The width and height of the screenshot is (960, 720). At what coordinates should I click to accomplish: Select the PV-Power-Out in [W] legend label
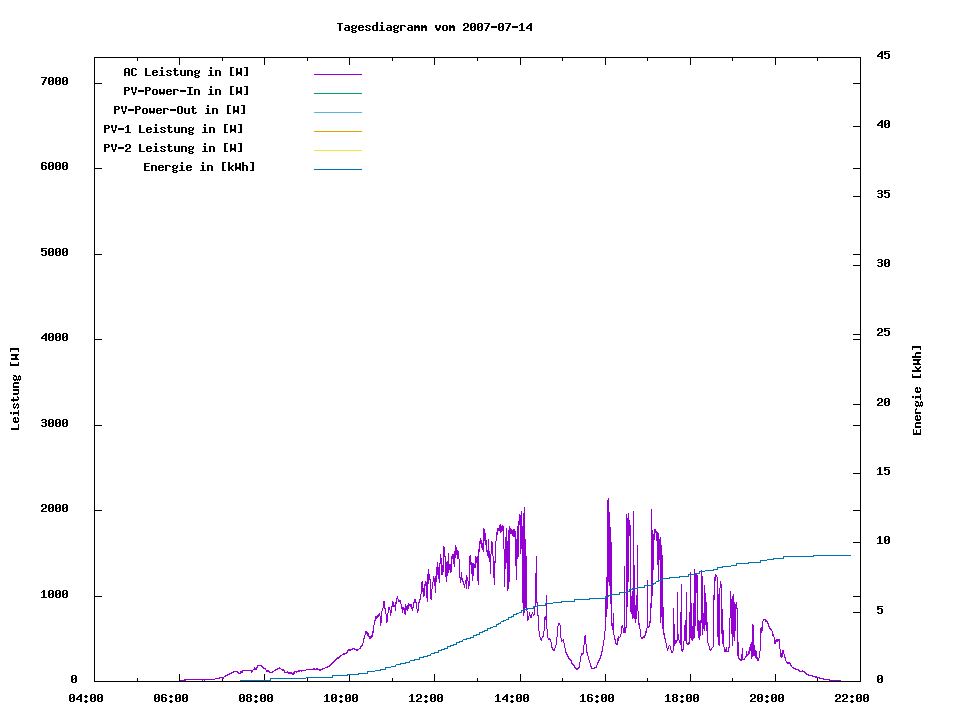pos(180,110)
